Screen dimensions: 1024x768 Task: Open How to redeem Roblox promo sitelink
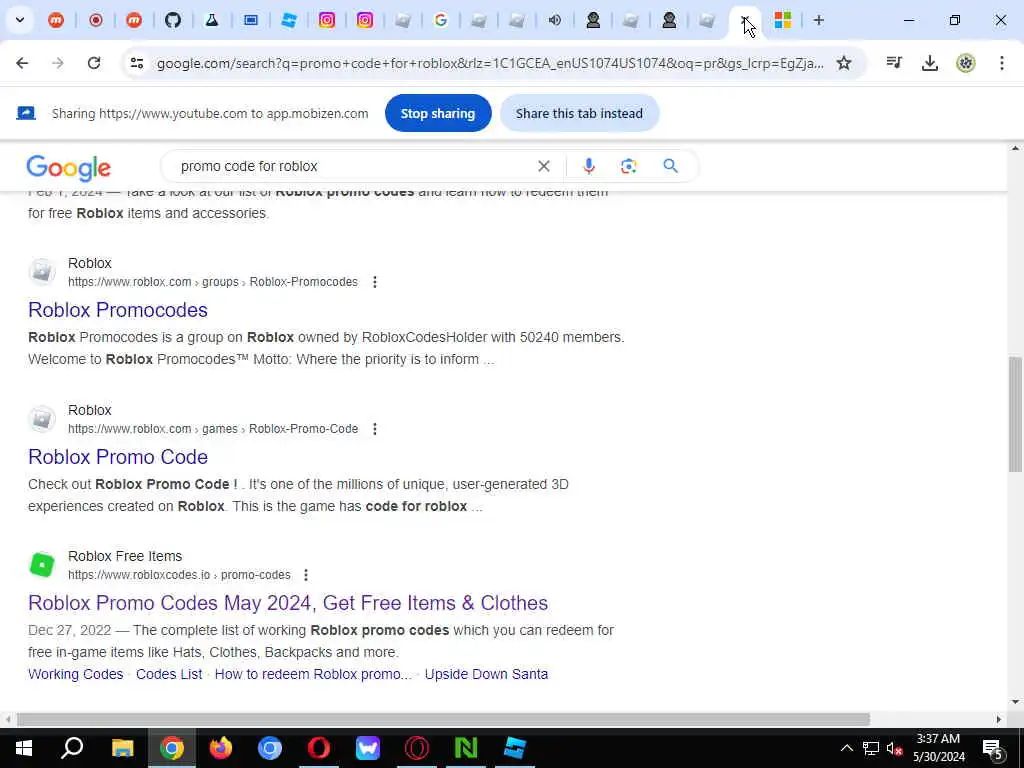[313, 674]
